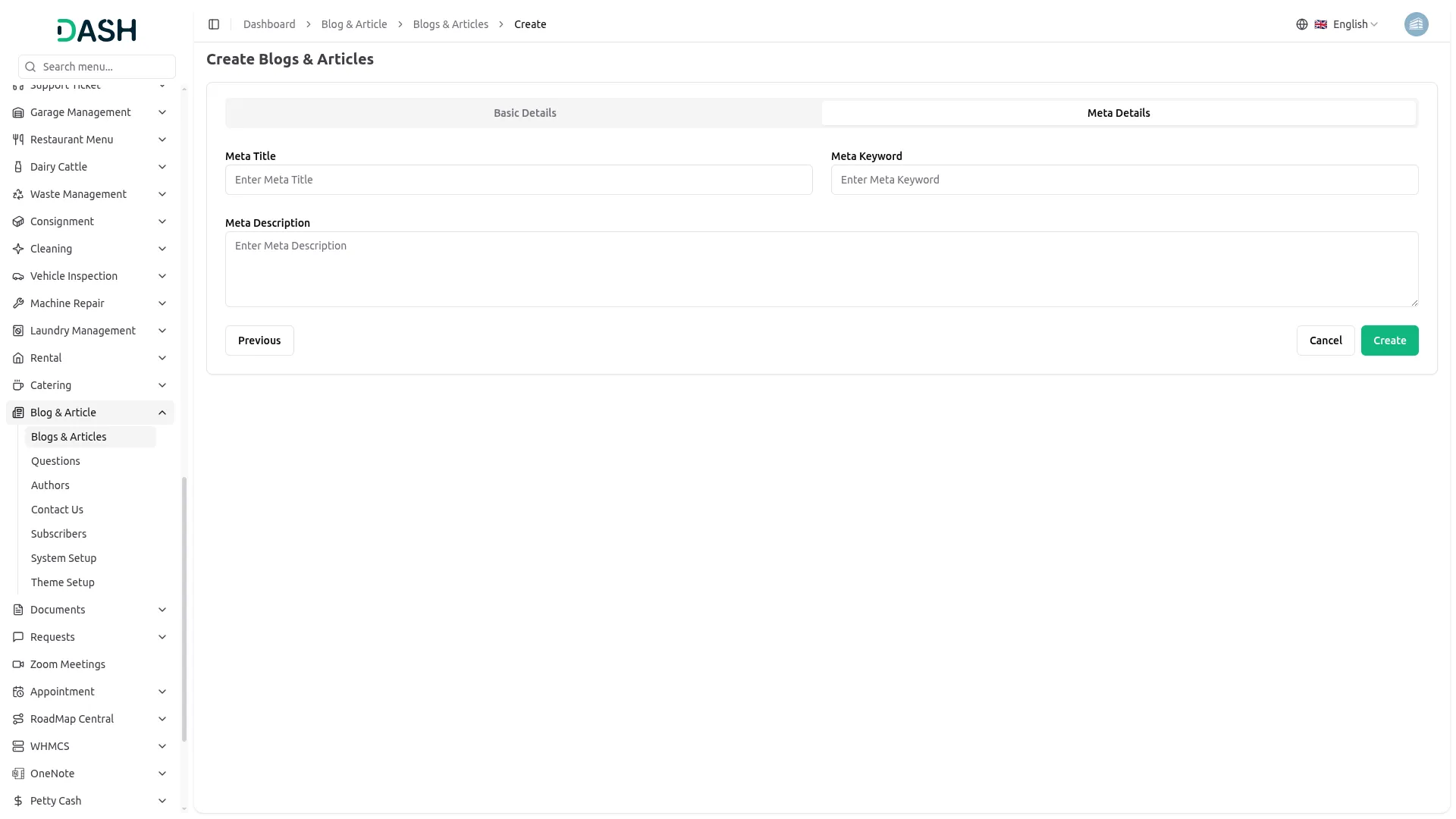
Task: Collapse the Blog & Article menu
Action: 162,413
